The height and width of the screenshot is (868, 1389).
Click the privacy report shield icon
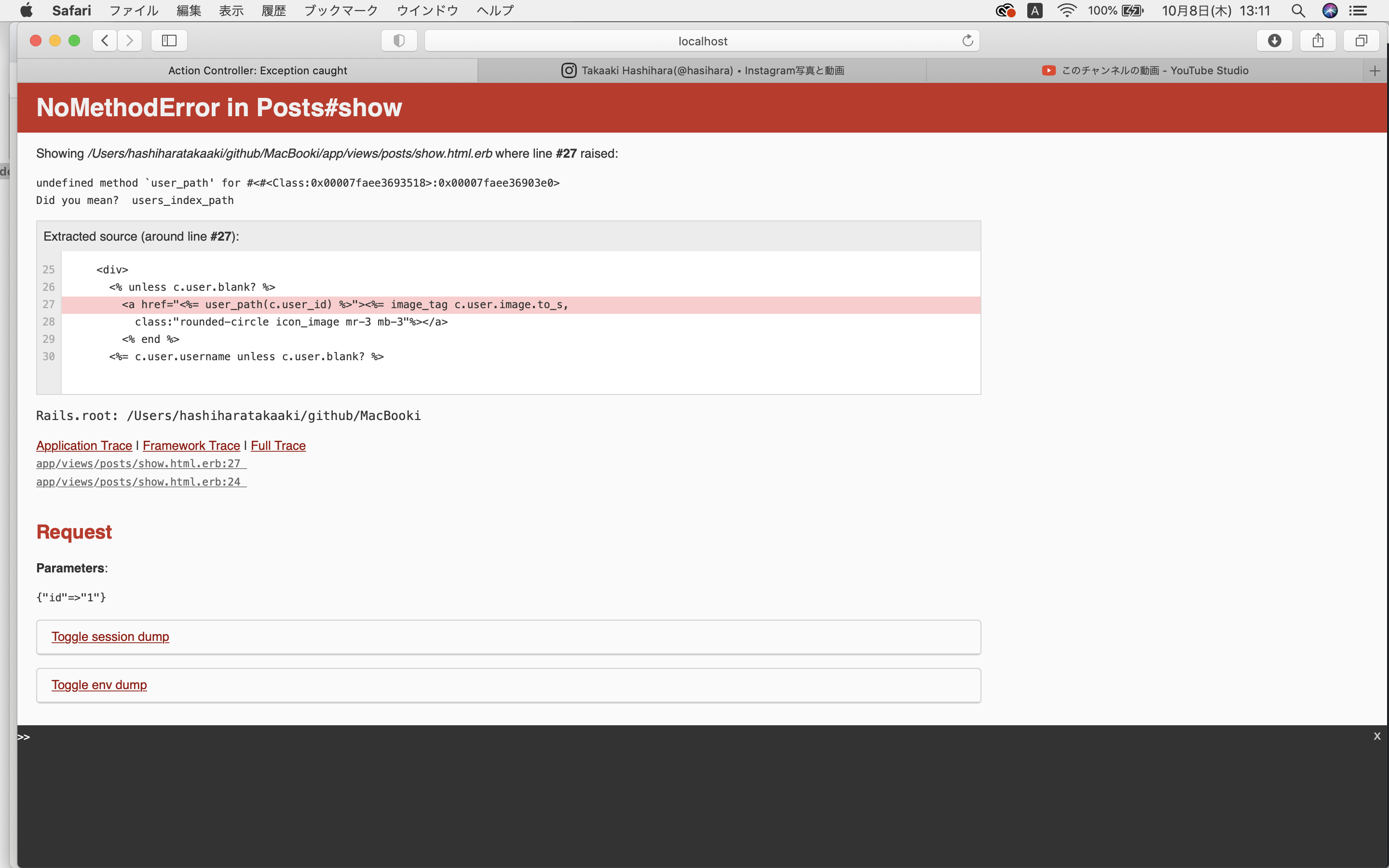(x=399, y=40)
